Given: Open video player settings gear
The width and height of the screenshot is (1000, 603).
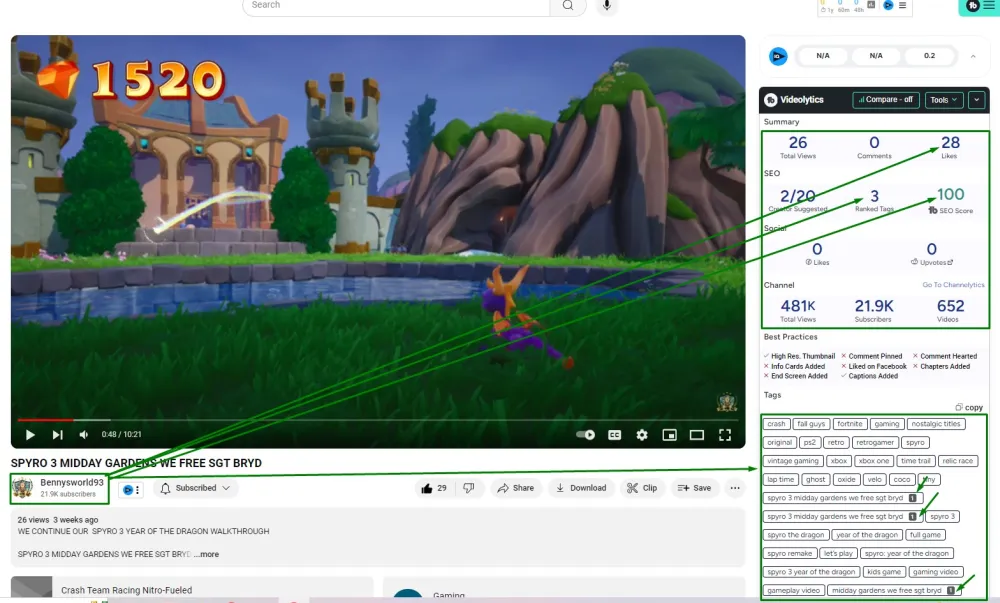Looking at the screenshot, I should click(642, 435).
